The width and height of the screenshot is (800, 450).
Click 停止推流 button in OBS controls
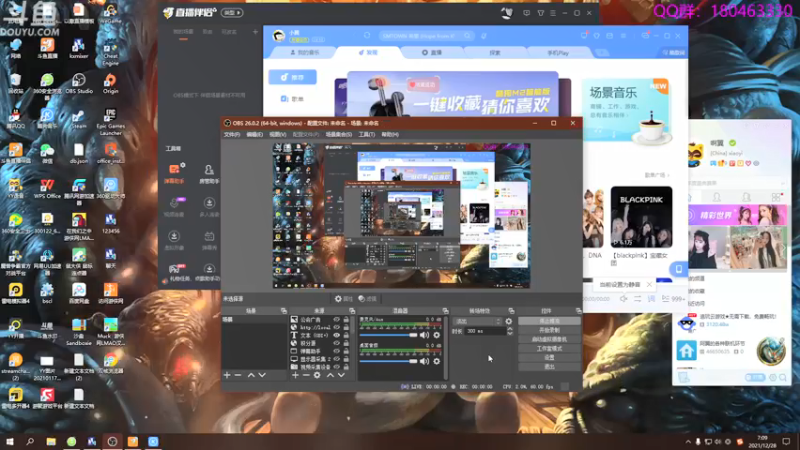point(549,321)
